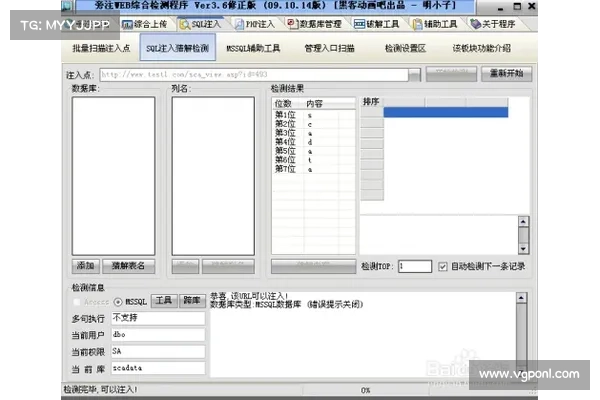The width and height of the screenshot is (600, 400).
Task: Click log panel scrollbar up arrow
Action: [522, 298]
